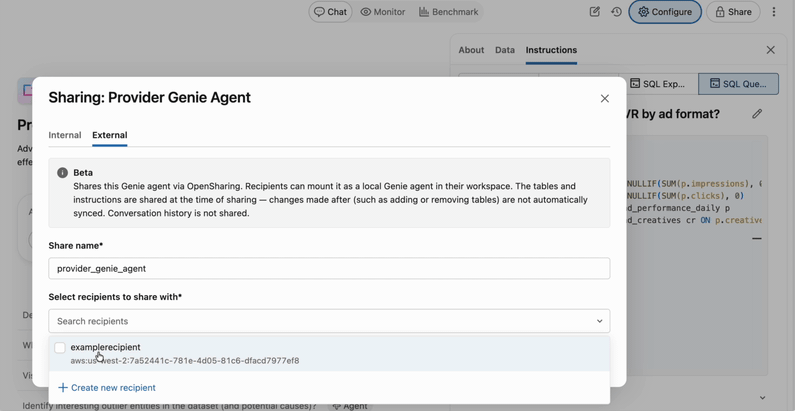The image size is (795, 411).
Task: Click the Create new recipient link
Action: coord(107,388)
